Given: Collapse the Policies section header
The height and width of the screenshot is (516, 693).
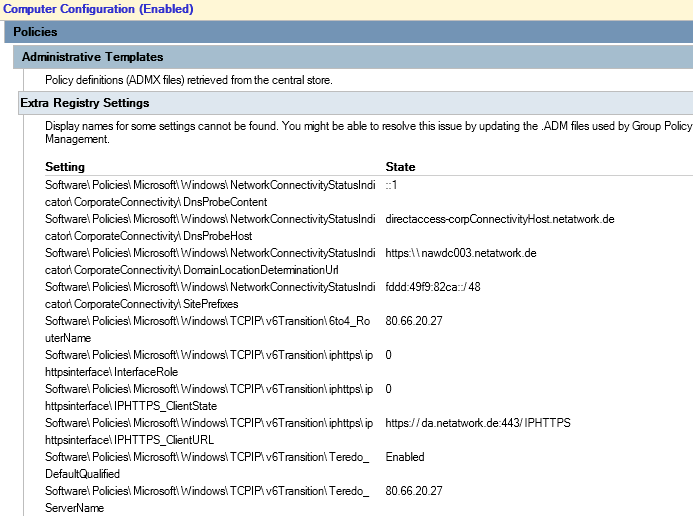Looking at the screenshot, I should point(349,32).
